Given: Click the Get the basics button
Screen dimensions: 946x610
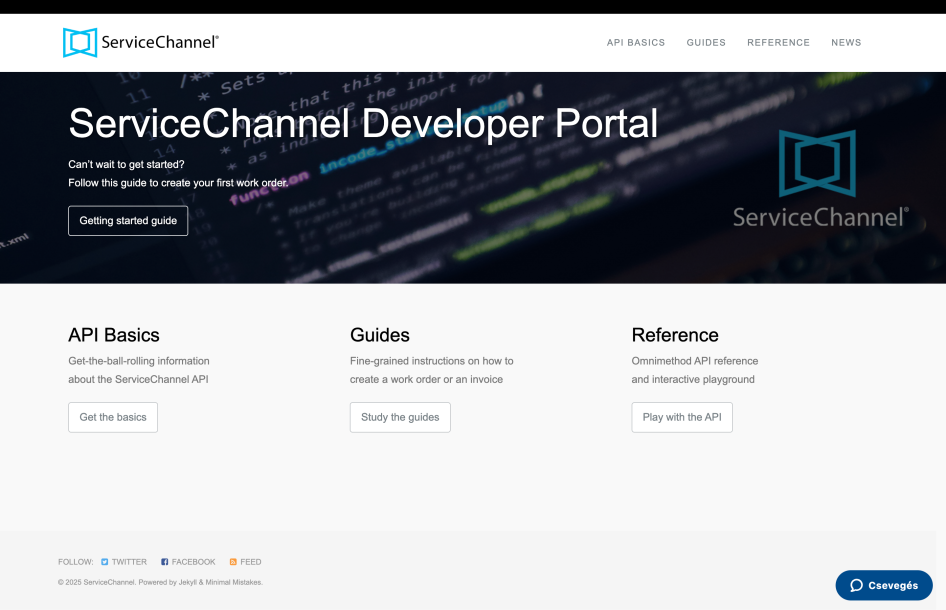Looking at the screenshot, I should pyautogui.click(x=113, y=418).
